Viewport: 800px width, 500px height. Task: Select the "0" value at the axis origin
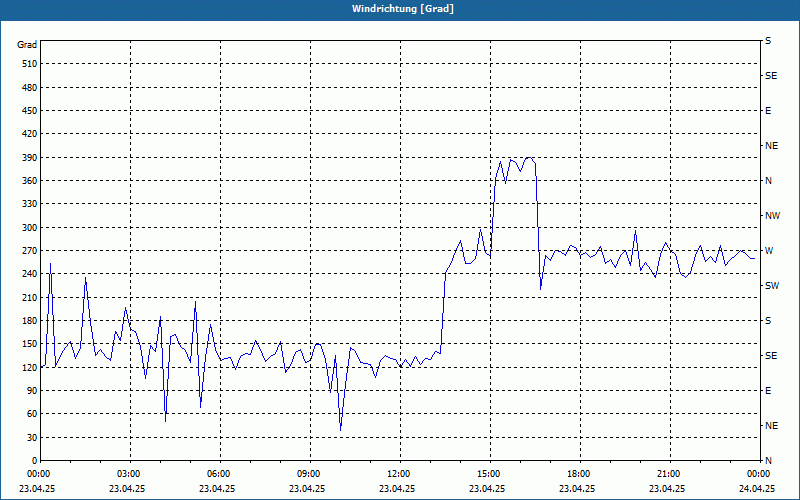(x=34, y=461)
